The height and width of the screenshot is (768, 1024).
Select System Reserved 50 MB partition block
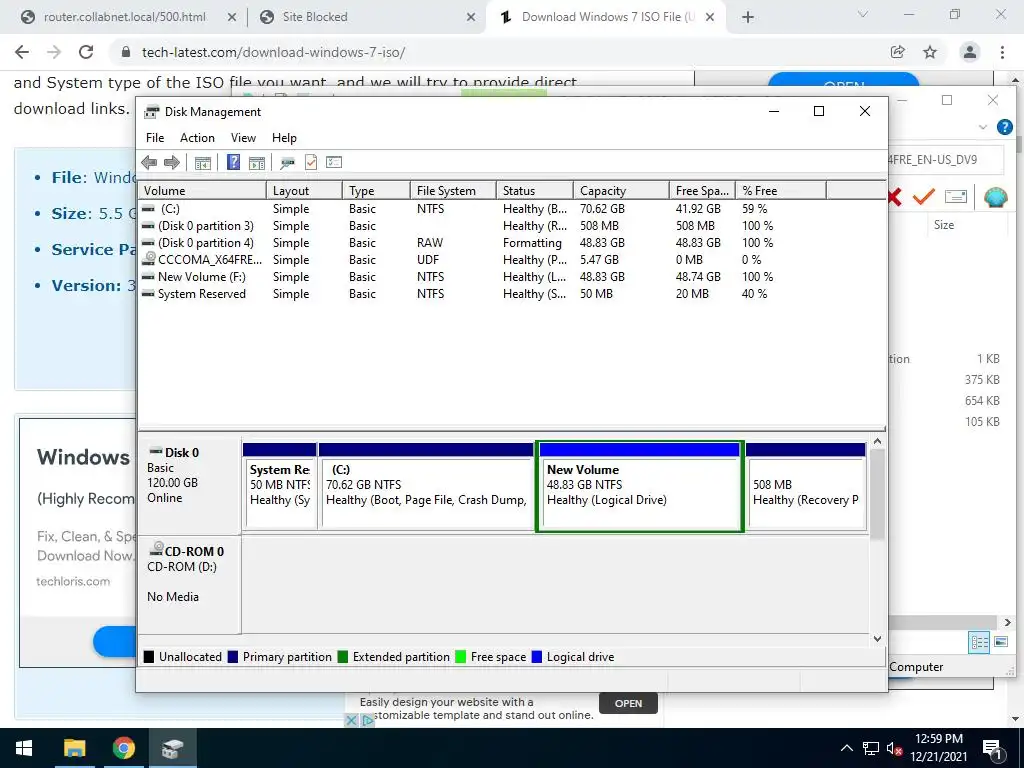pos(280,487)
